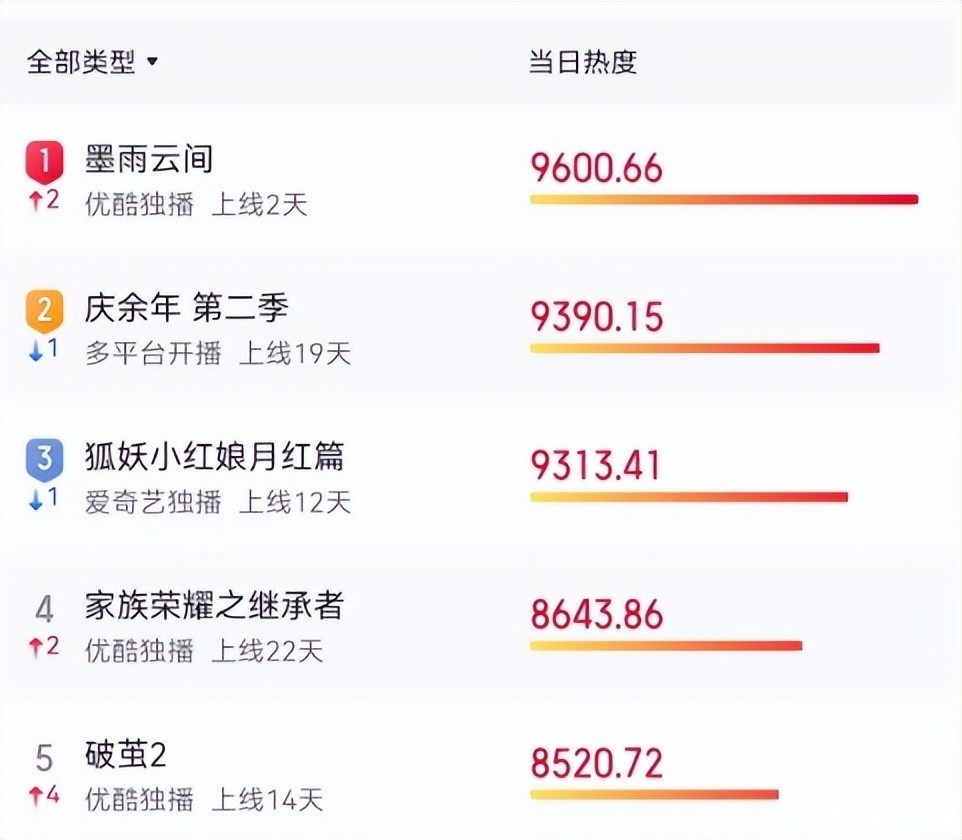The image size is (962, 840).
Task: Select the show 破茧2
Action: point(126,755)
